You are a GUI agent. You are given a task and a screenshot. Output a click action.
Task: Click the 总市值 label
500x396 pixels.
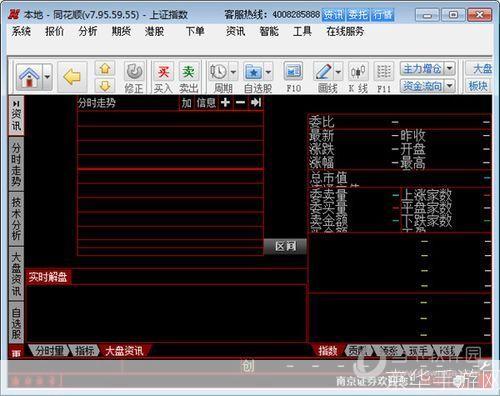tap(328, 178)
